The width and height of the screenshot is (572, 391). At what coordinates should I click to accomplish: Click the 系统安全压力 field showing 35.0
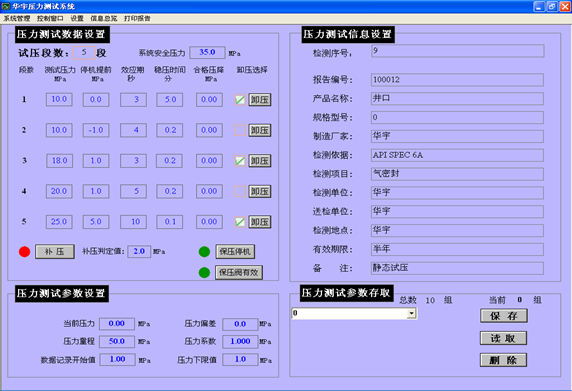pyautogui.click(x=207, y=53)
